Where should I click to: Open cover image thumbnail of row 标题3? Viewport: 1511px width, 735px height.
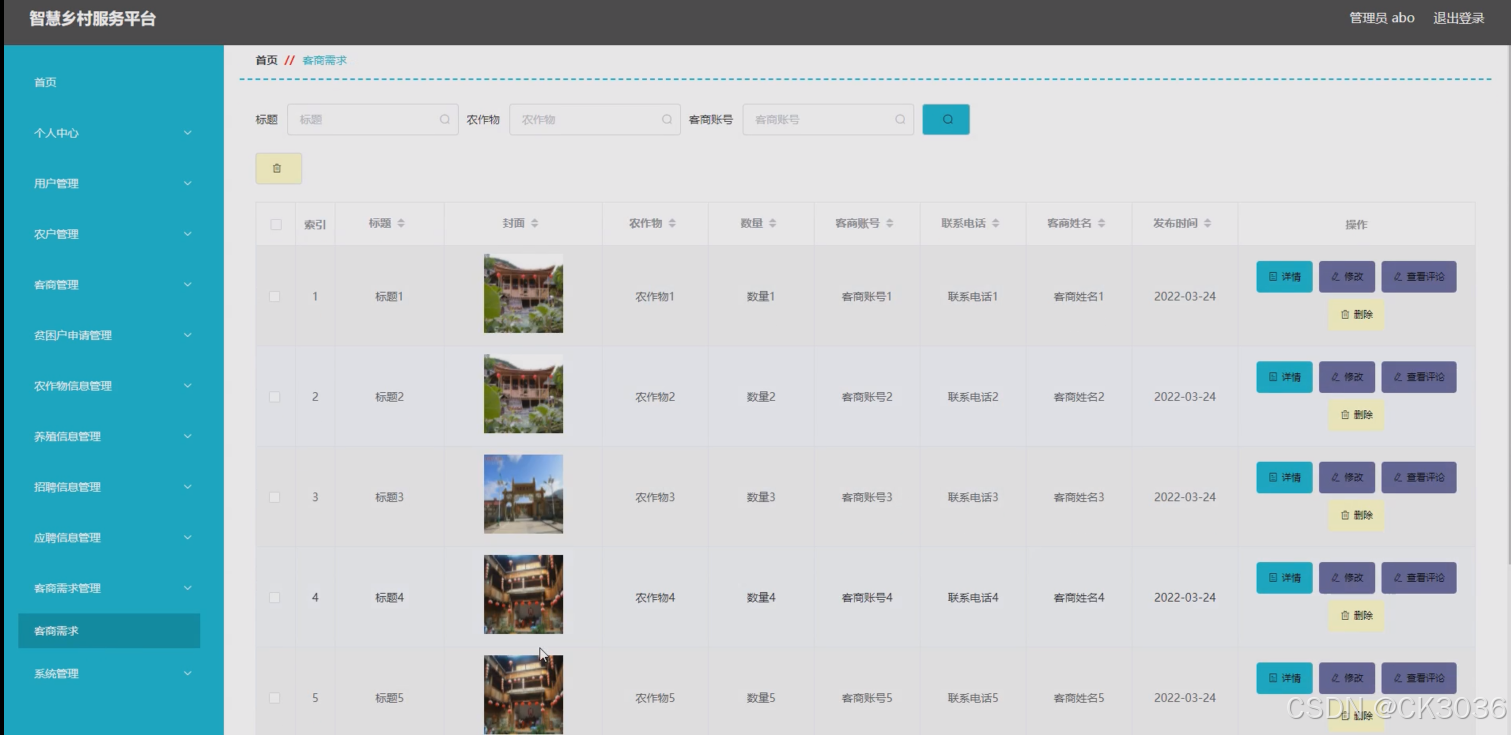coord(523,494)
